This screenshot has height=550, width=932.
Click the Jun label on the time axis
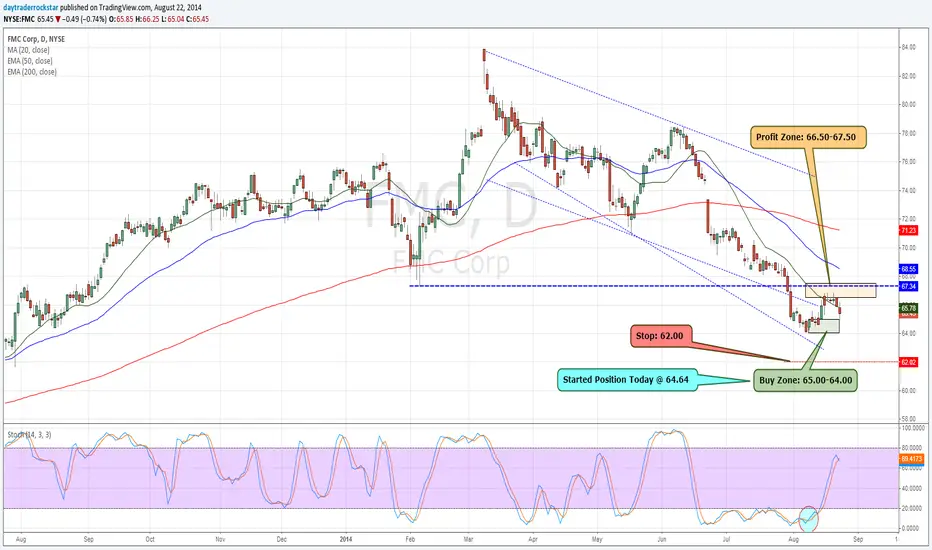[x=662, y=539]
